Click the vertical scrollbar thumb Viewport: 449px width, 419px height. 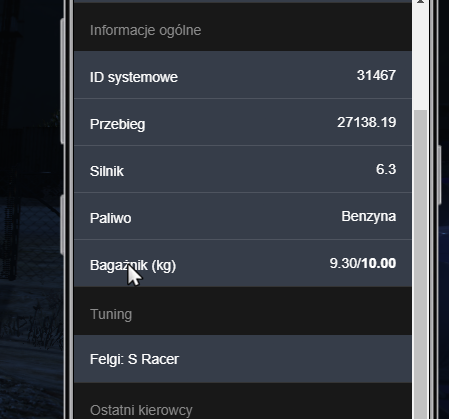click(420, 264)
